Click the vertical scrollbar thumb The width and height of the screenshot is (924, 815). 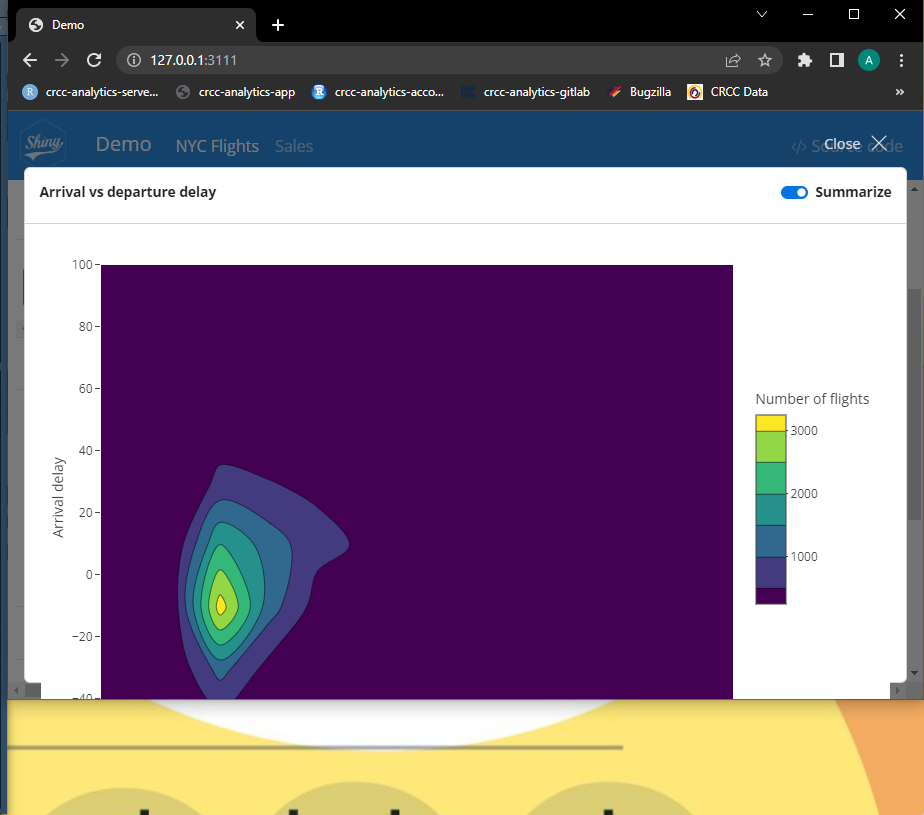point(915,404)
